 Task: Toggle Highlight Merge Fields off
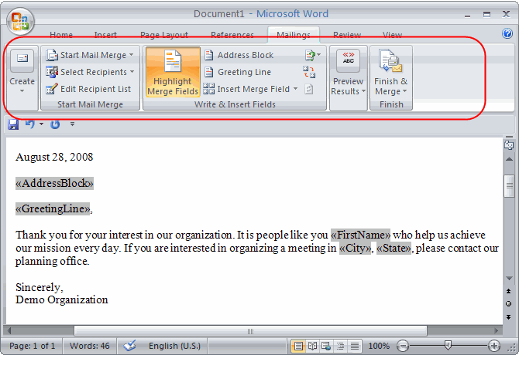point(173,72)
